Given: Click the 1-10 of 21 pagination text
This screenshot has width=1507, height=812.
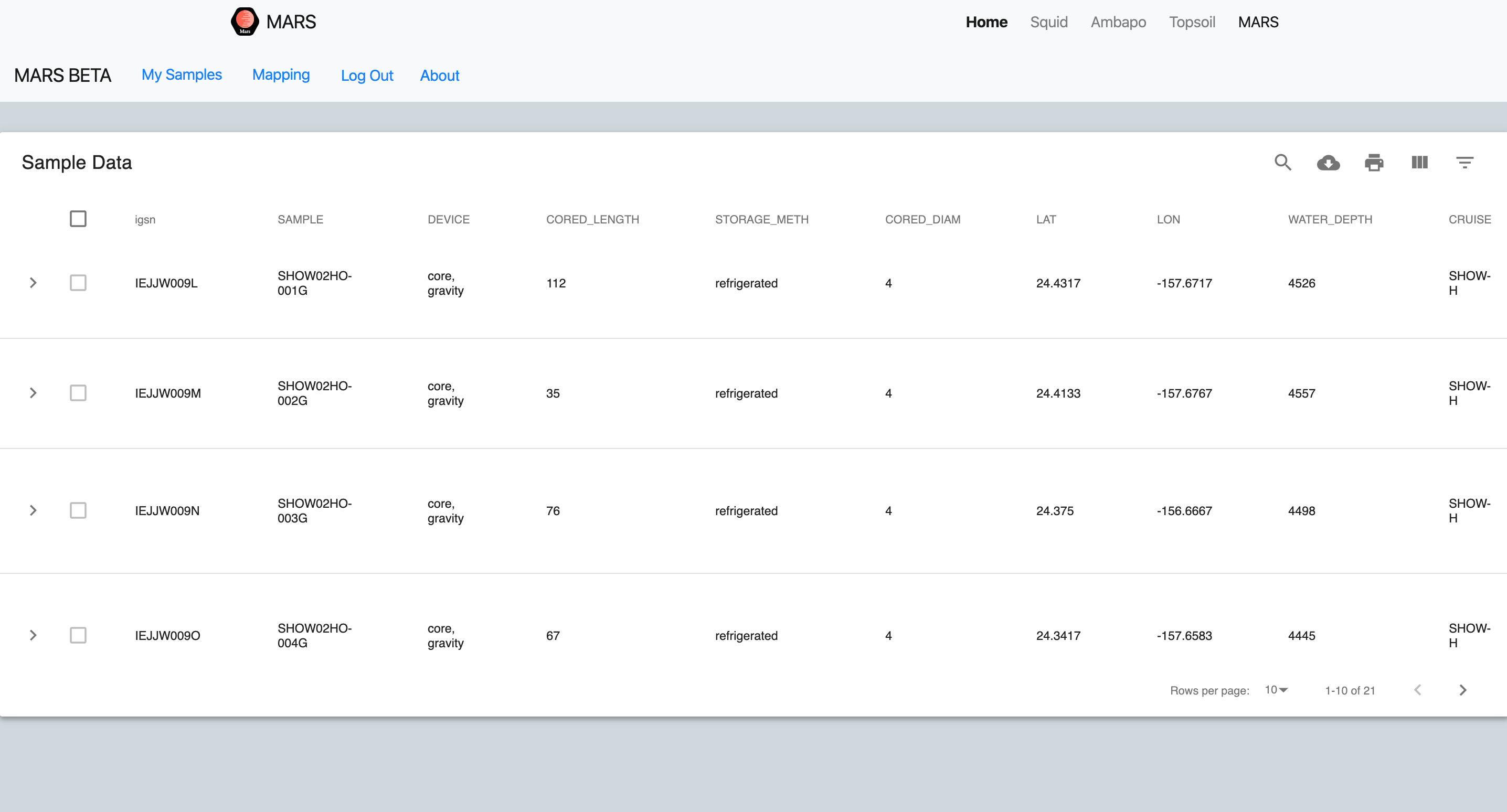Looking at the screenshot, I should tap(1350, 690).
